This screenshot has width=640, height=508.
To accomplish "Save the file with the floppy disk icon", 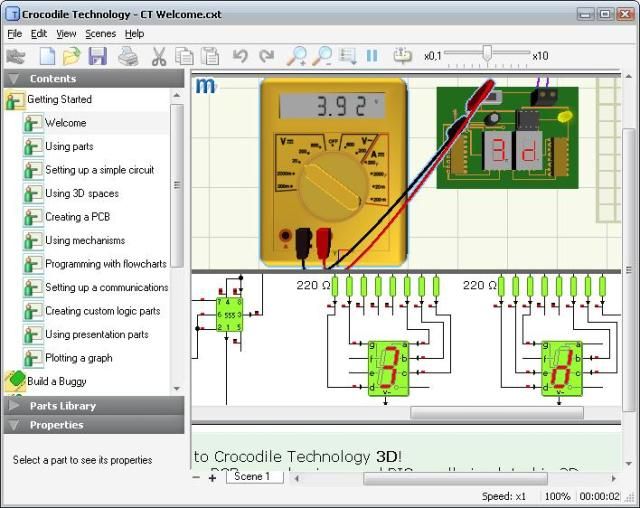I will [x=98, y=56].
